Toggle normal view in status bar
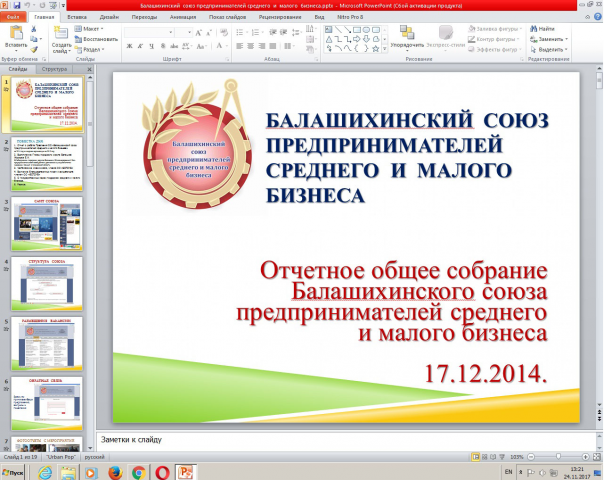The width and height of the screenshot is (604, 480). (476, 457)
